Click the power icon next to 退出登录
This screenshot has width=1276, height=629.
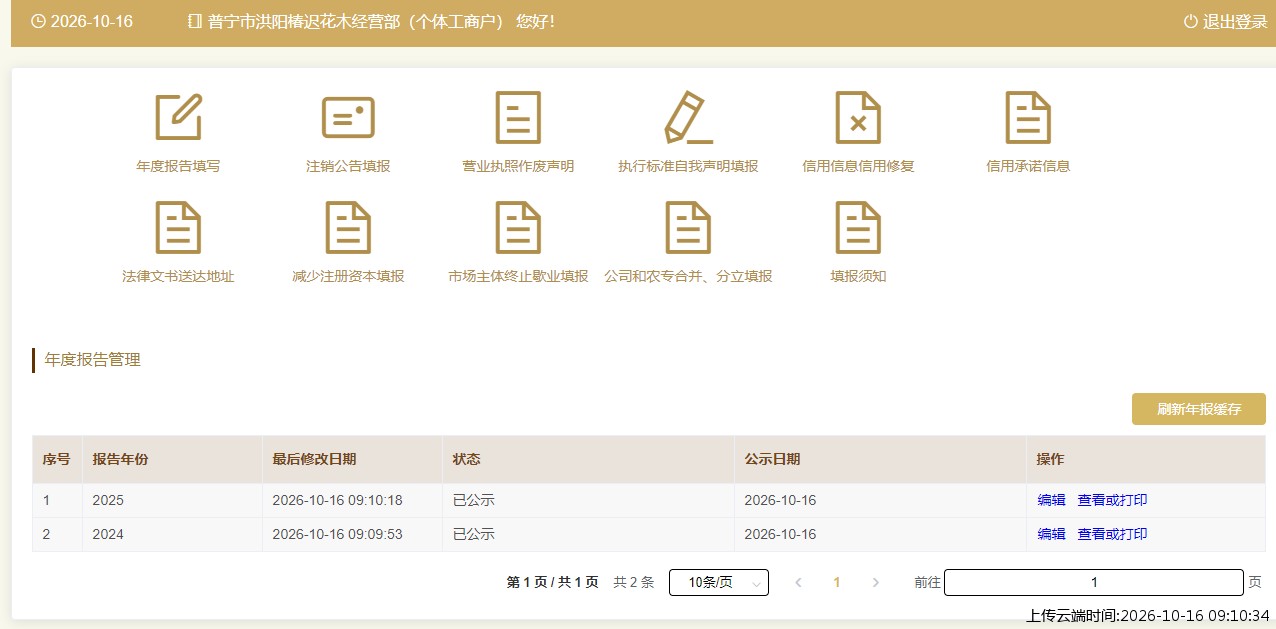pos(1190,22)
